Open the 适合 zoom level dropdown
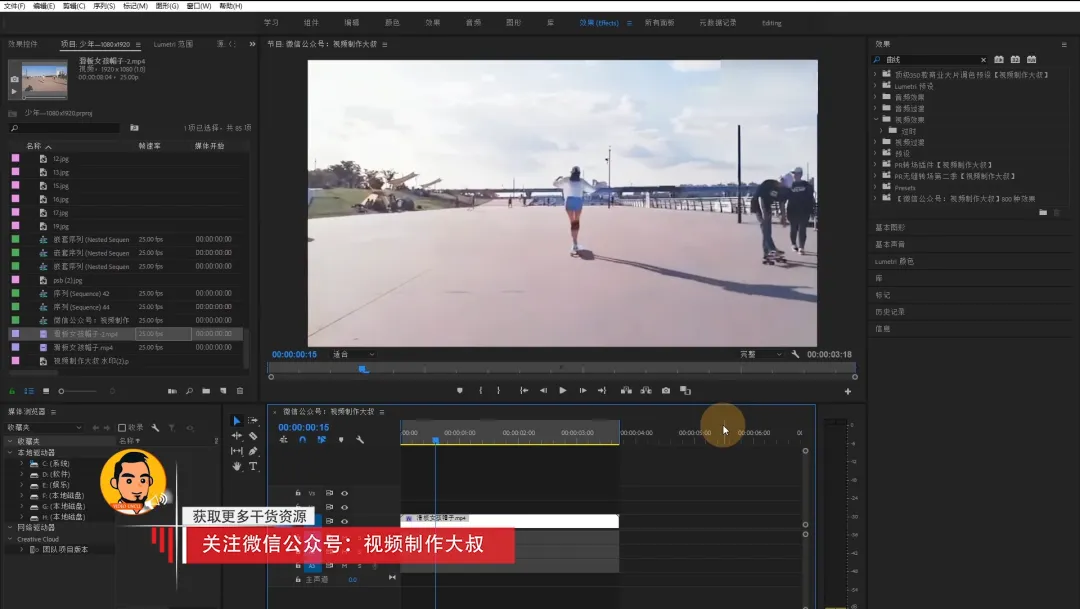 (x=354, y=354)
